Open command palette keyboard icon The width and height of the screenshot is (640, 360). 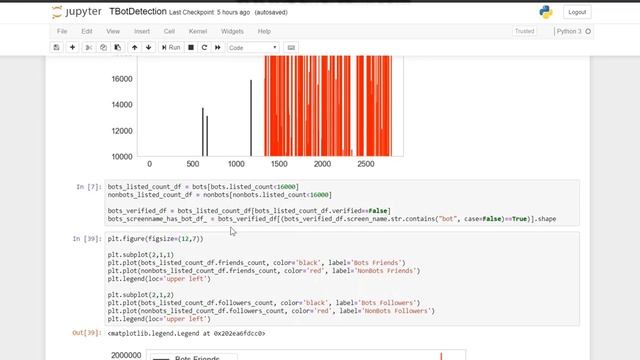tap(291, 47)
